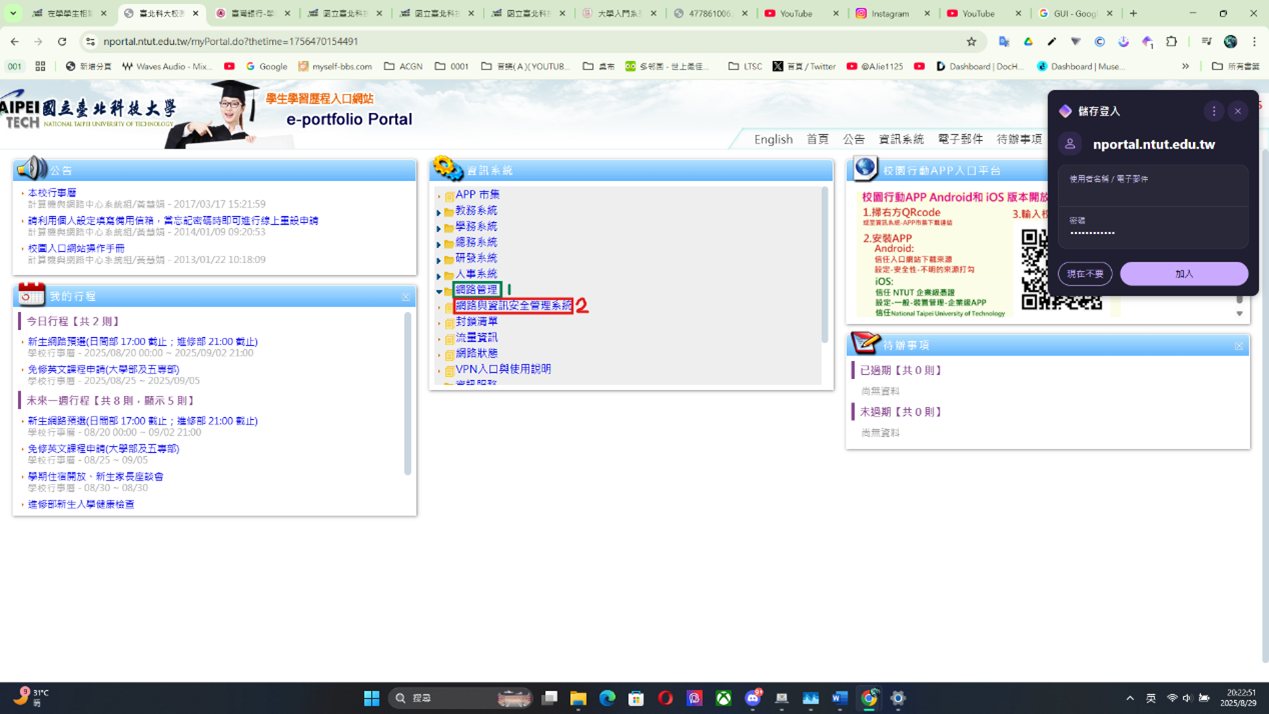Open the media control music icon

(x=1206, y=42)
